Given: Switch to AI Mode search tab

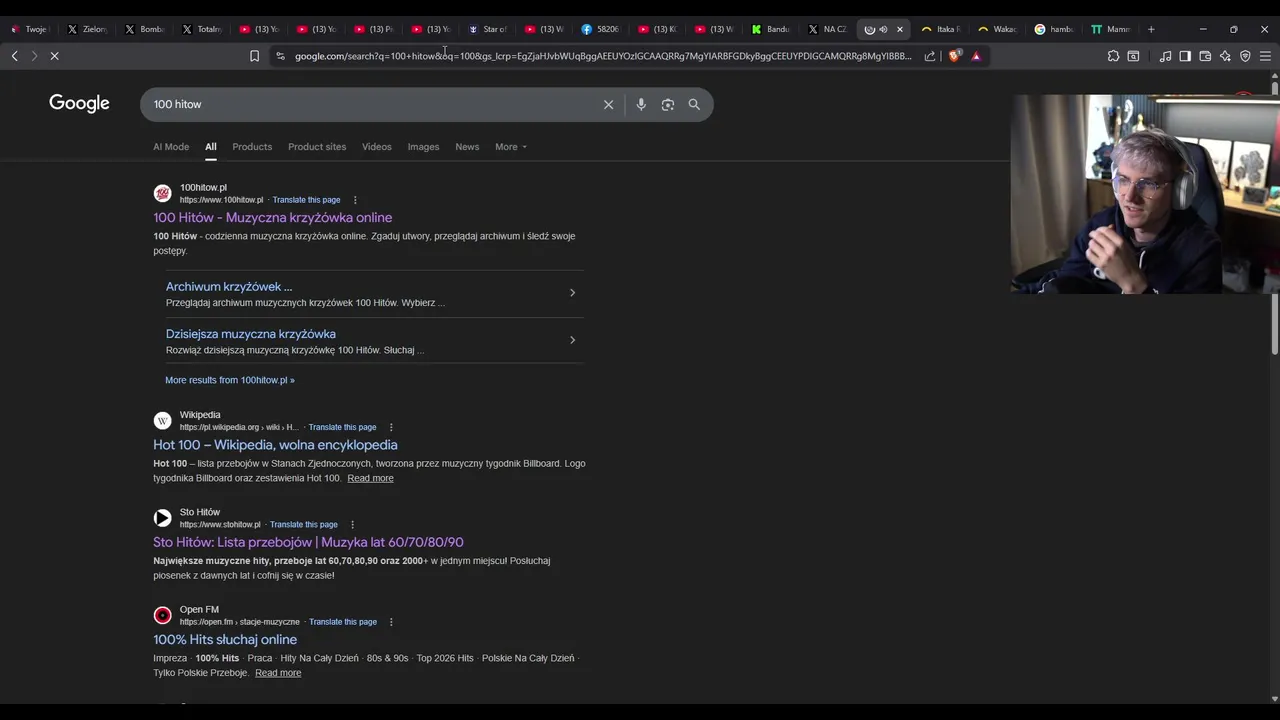Looking at the screenshot, I should click(x=171, y=147).
